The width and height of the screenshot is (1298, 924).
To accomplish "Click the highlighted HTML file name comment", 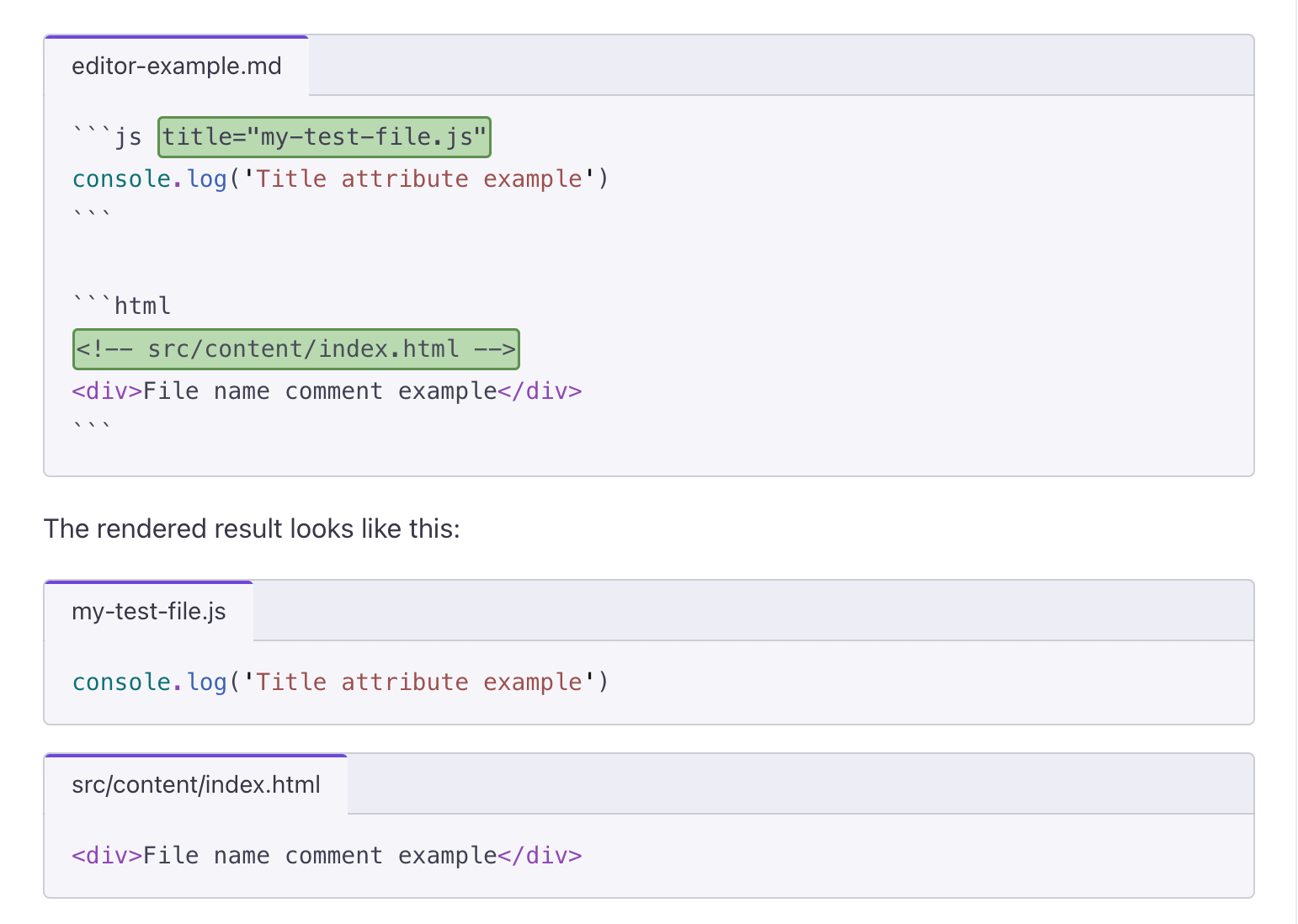I will pyautogui.click(x=296, y=349).
